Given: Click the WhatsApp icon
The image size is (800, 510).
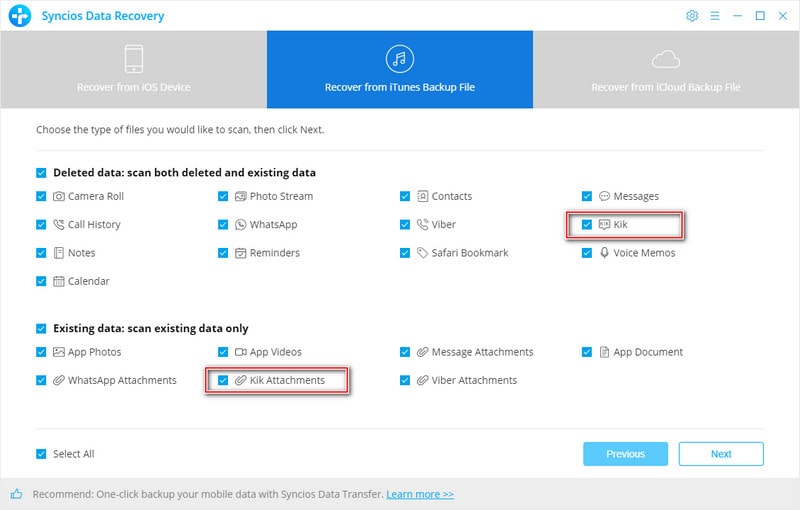Looking at the screenshot, I should click(x=240, y=224).
